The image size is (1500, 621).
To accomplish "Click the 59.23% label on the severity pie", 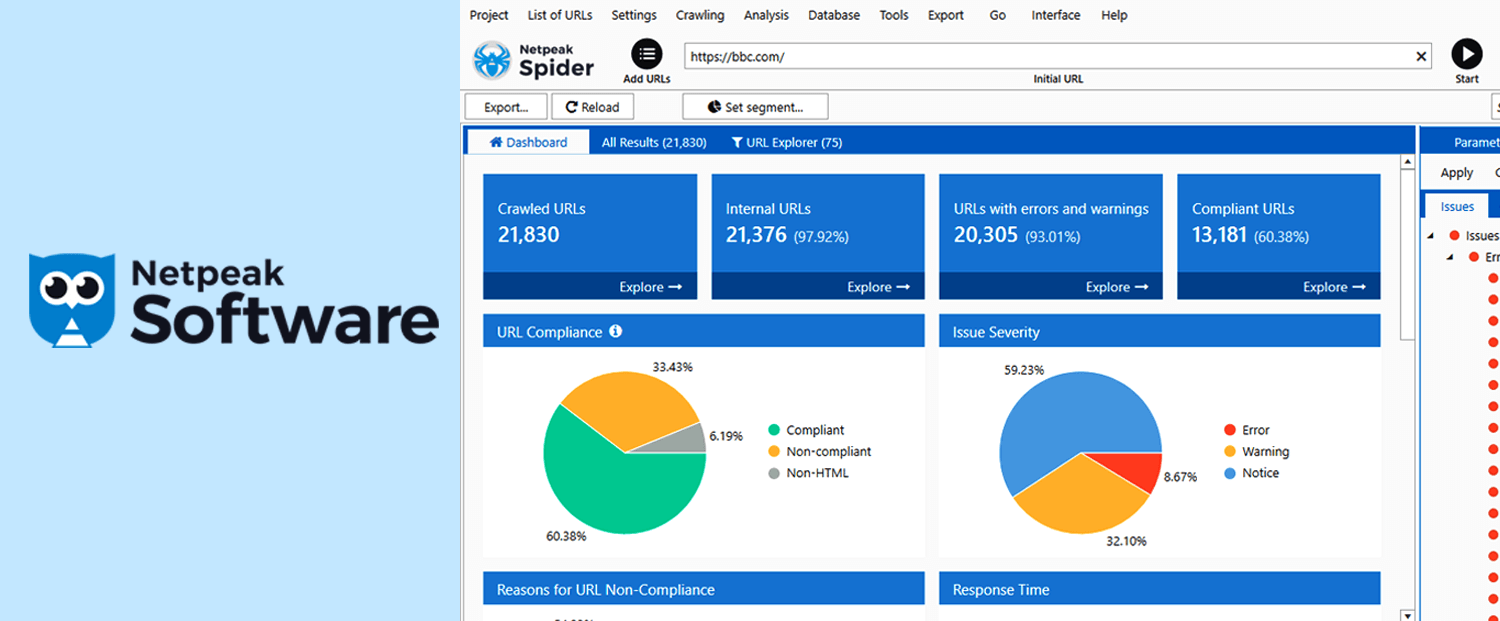I will coord(1024,370).
